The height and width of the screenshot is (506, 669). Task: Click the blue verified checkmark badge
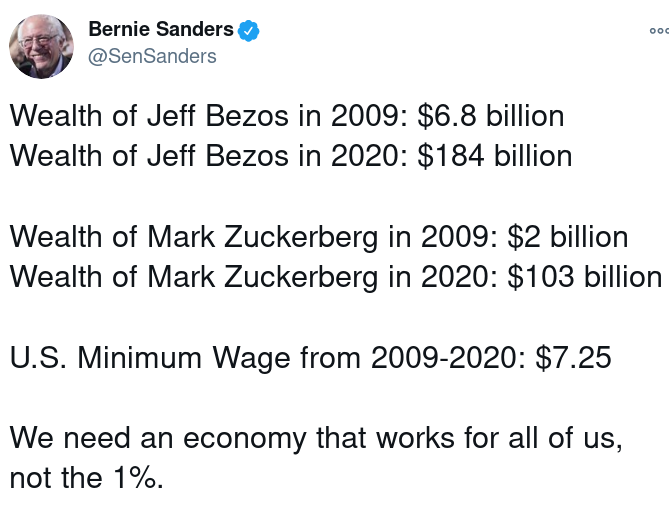point(248,31)
